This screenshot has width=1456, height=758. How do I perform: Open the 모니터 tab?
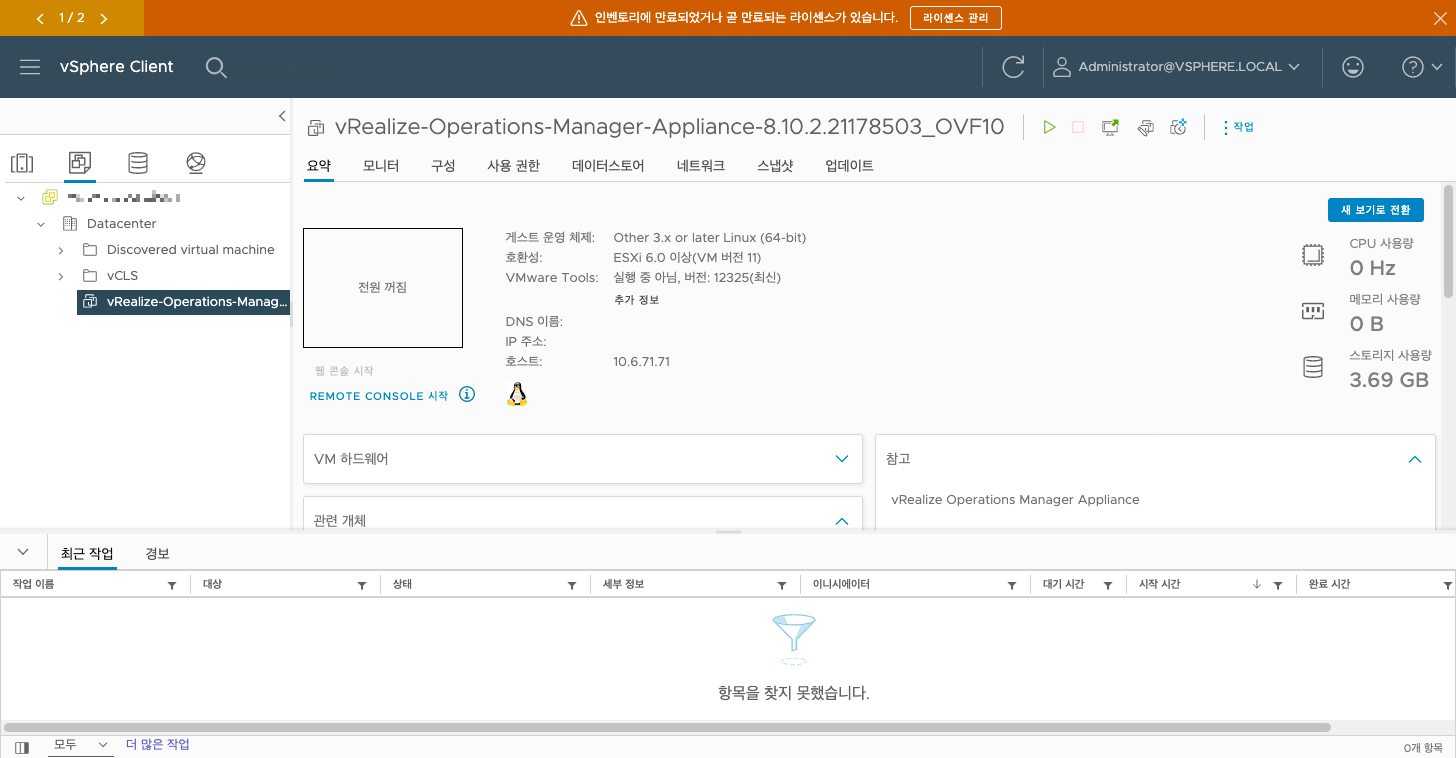pyautogui.click(x=381, y=166)
